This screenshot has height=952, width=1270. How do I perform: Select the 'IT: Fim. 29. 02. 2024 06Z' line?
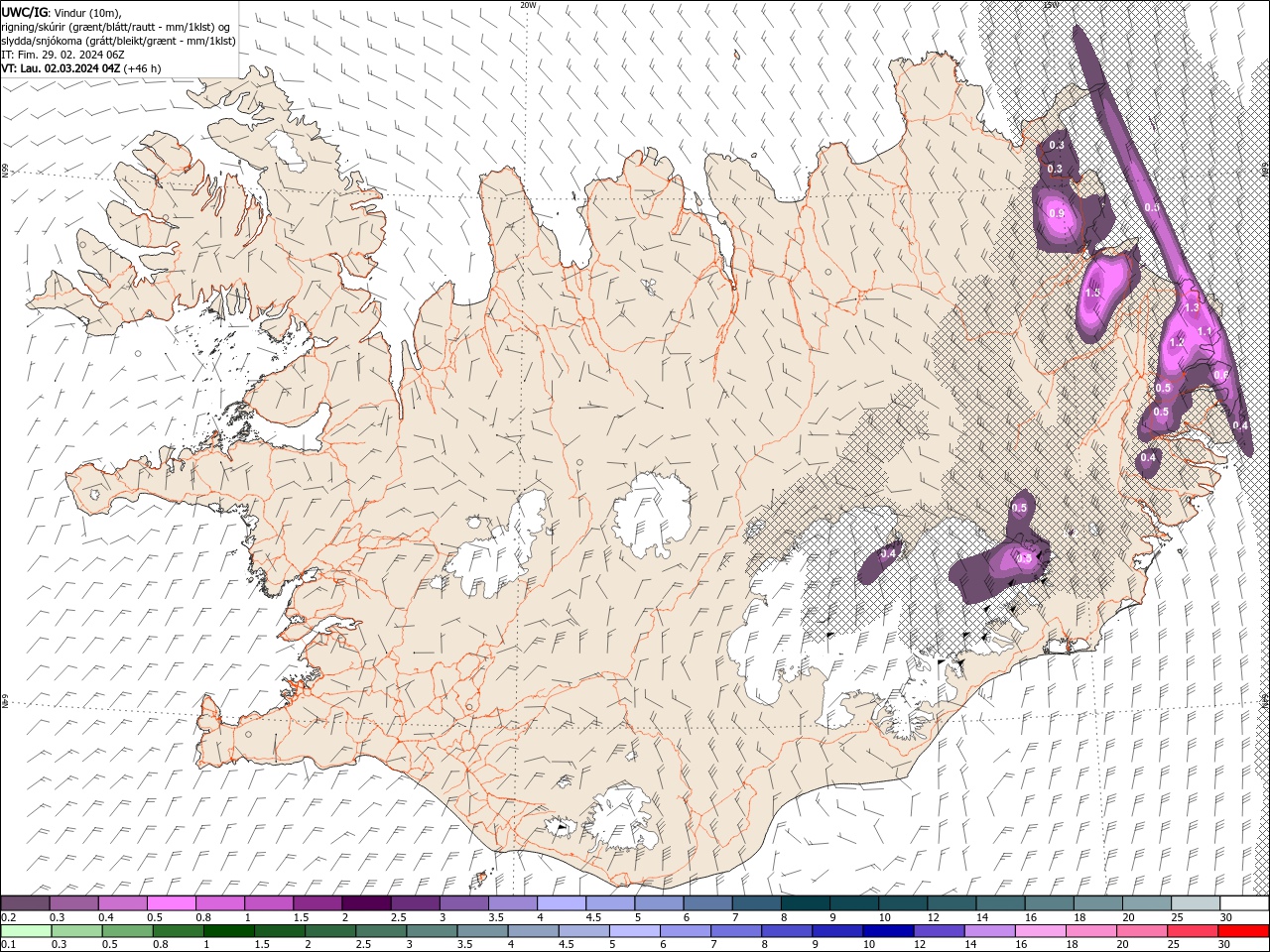(63, 56)
